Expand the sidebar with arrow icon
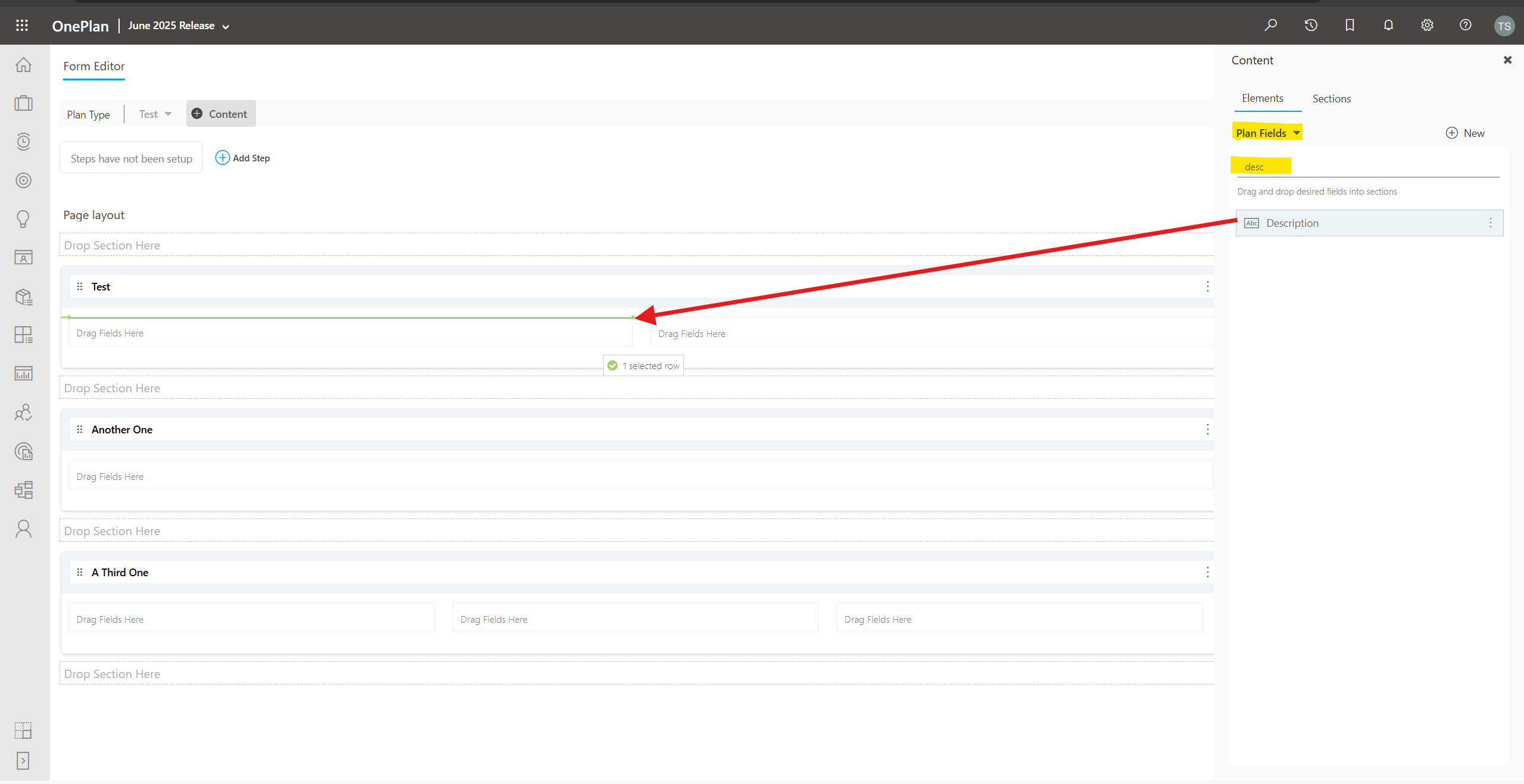Image resolution: width=1524 pixels, height=784 pixels. coord(23,760)
